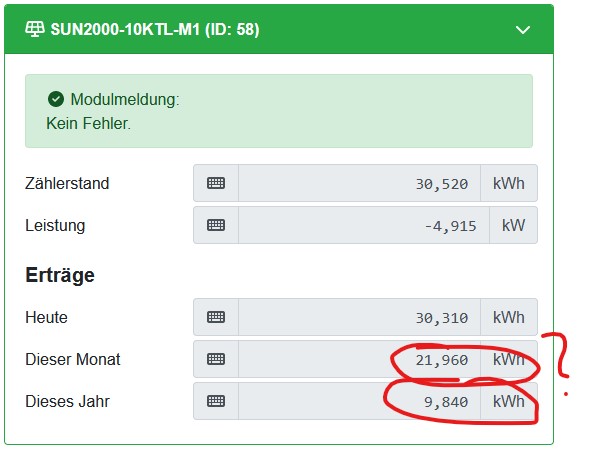
Task: Click keyboard icon in Dieses Jahr row
Action: [216, 401]
